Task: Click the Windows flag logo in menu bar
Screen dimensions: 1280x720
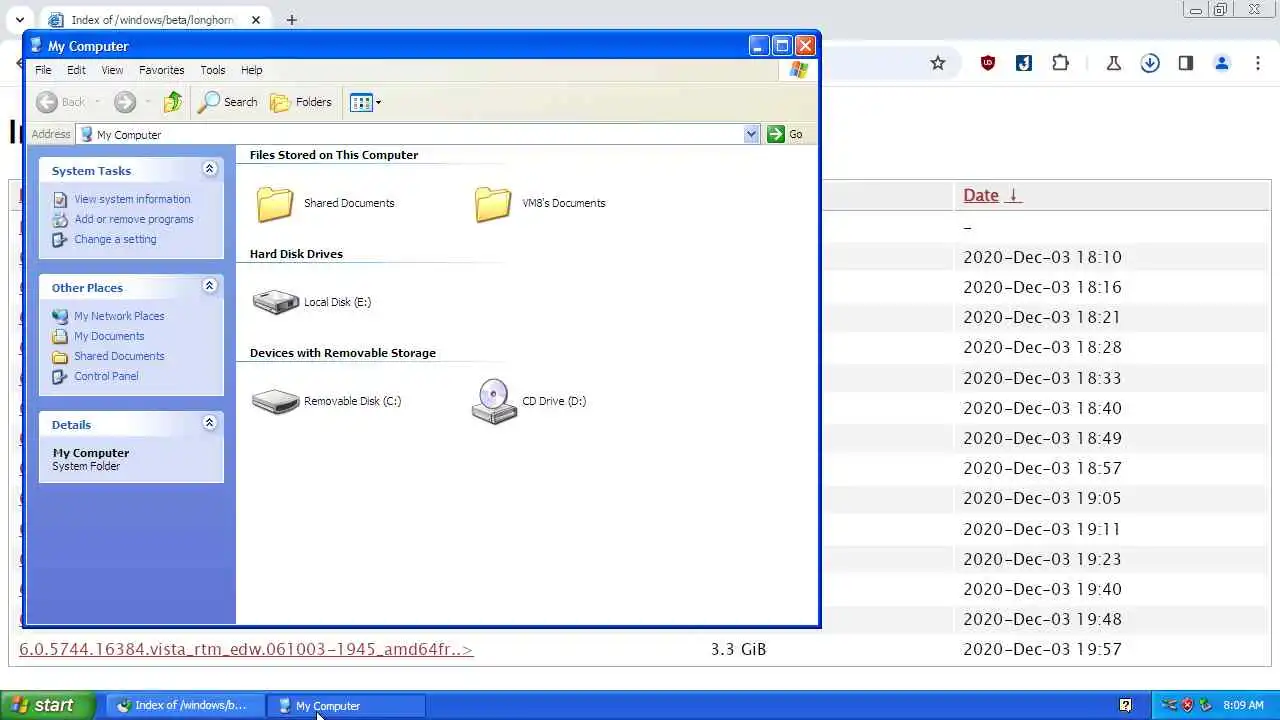Action: pos(798,70)
